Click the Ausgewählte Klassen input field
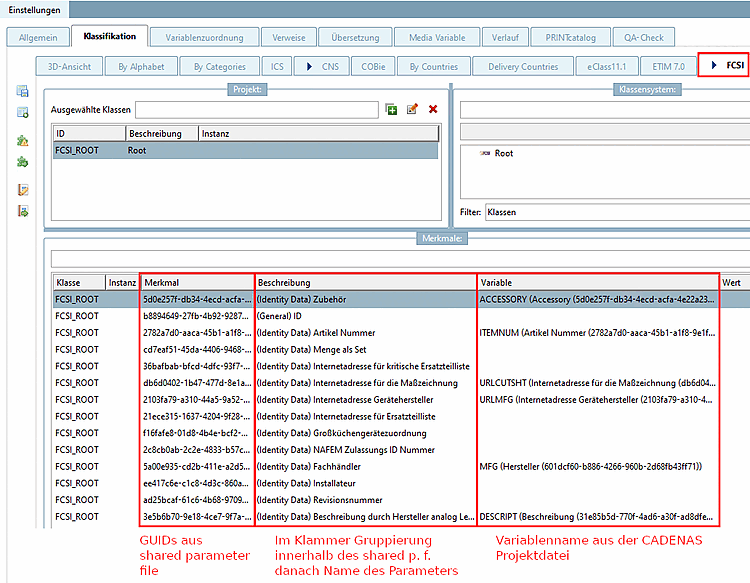This screenshot has width=750, height=583. (257, 109)
